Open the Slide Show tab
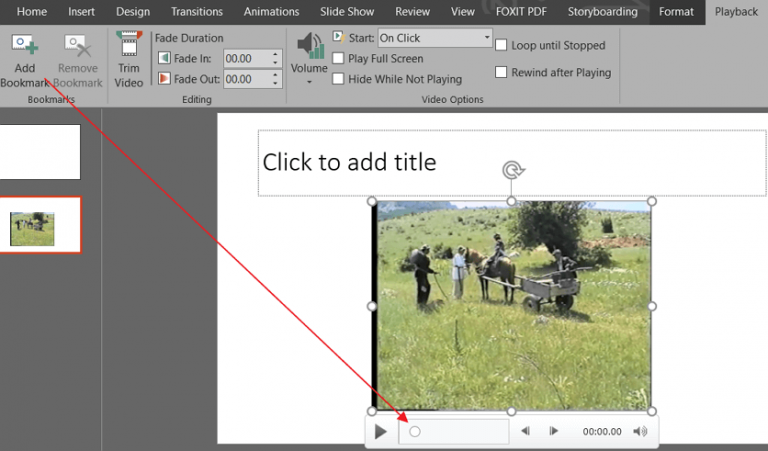 click(347, 12)
